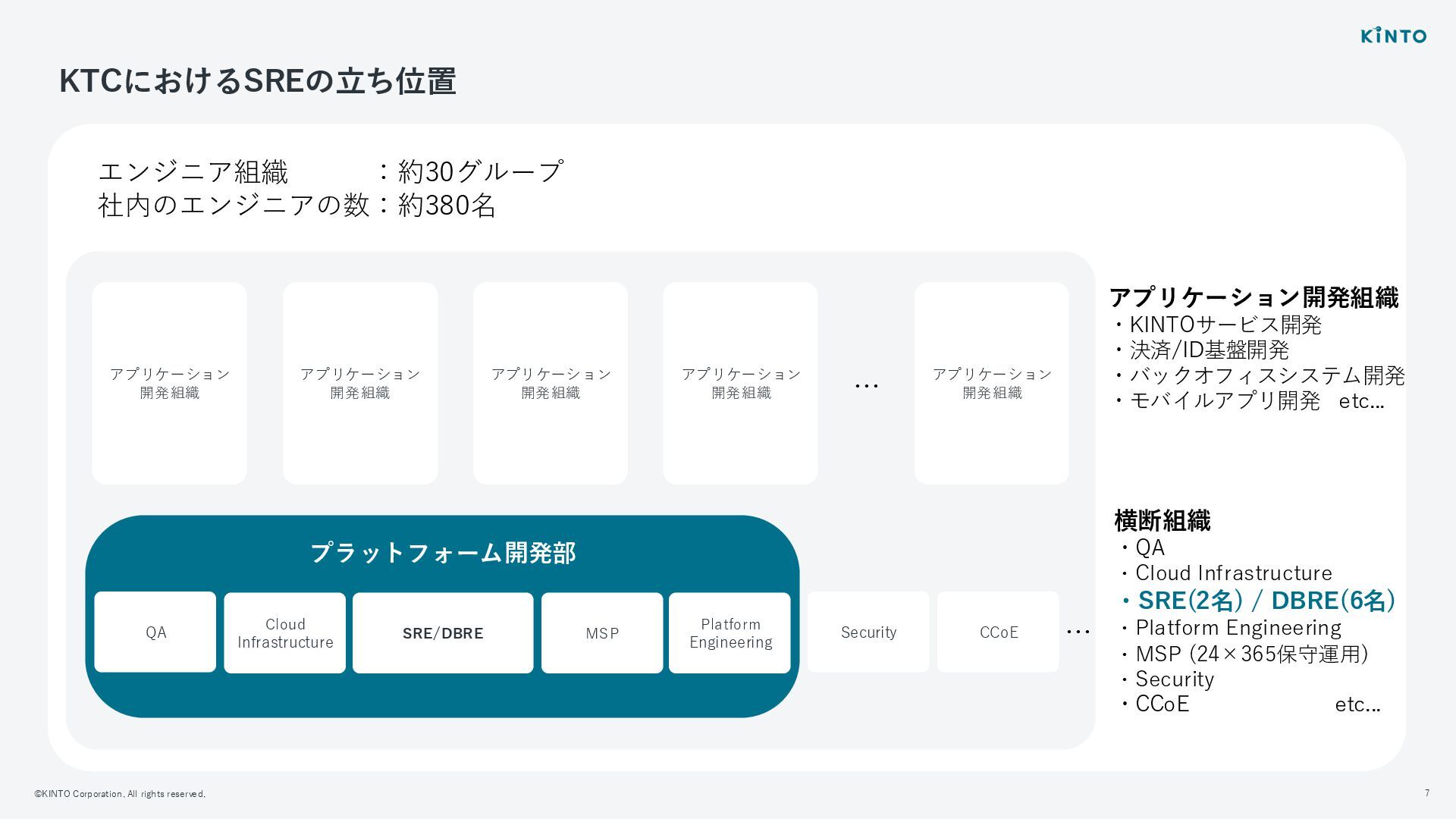Click the Security box

point(868,632)
